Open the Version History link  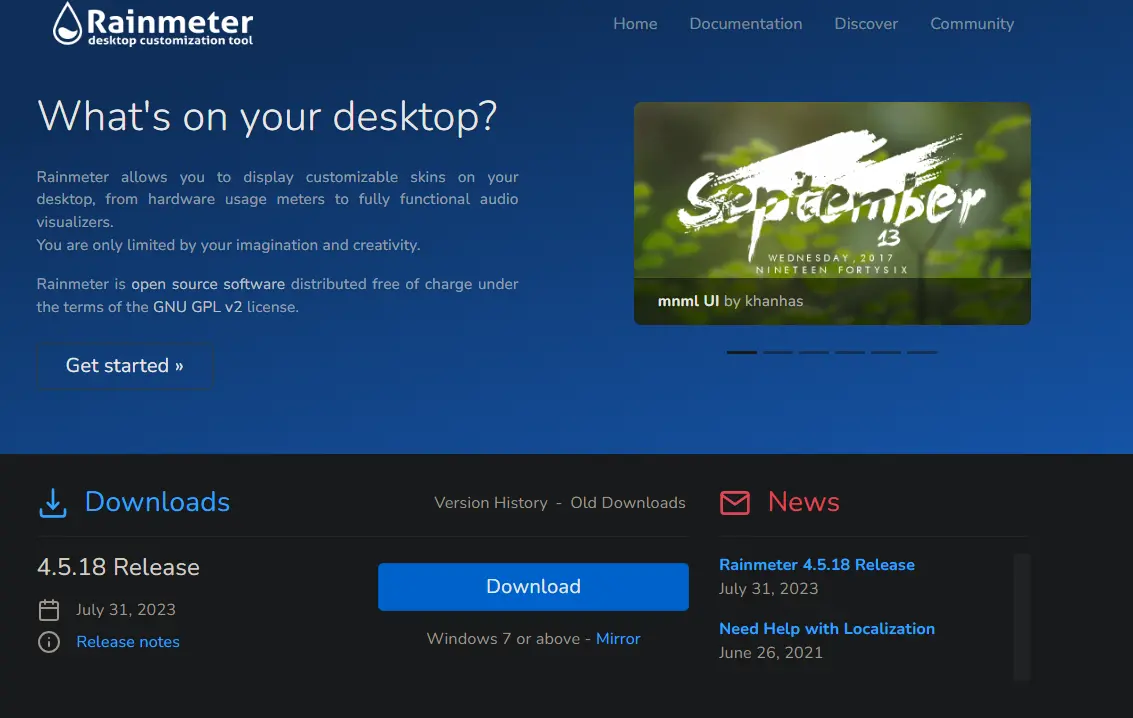coord(491,503)
